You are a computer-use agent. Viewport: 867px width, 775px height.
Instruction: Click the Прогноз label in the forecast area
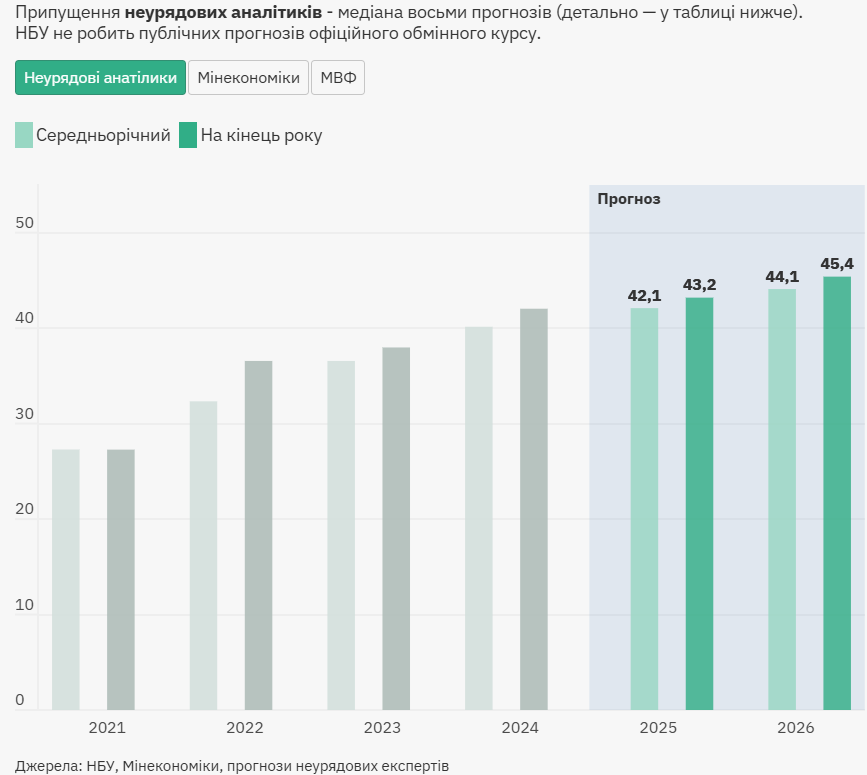point(629,199)
